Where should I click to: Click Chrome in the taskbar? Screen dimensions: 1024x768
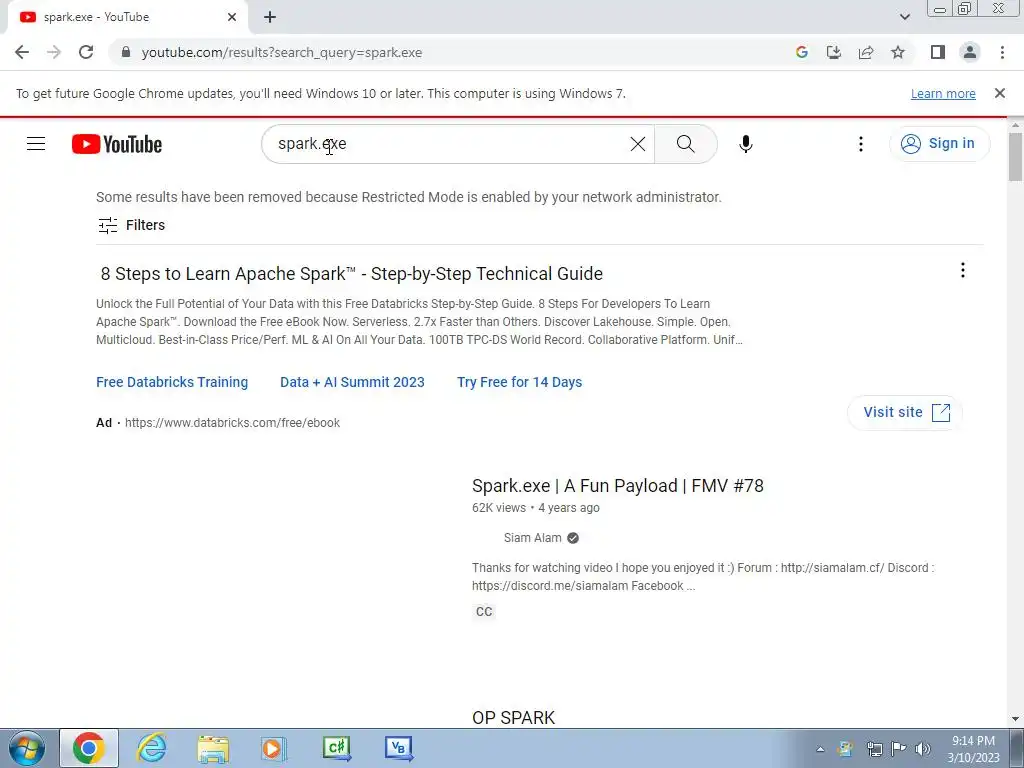coord(89,748)
